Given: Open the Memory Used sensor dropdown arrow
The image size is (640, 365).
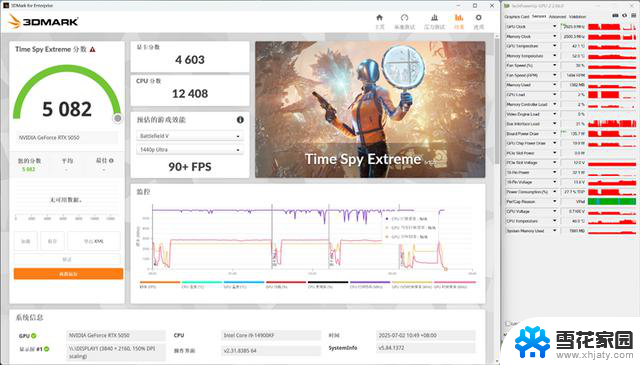Looking at the screenshot, I should (x=554, y=85).
